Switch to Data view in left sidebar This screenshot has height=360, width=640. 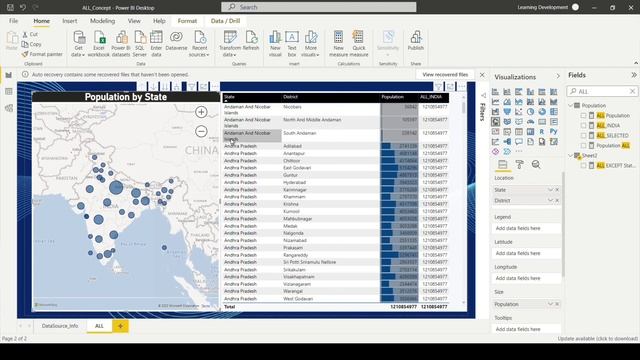(9, 91)
